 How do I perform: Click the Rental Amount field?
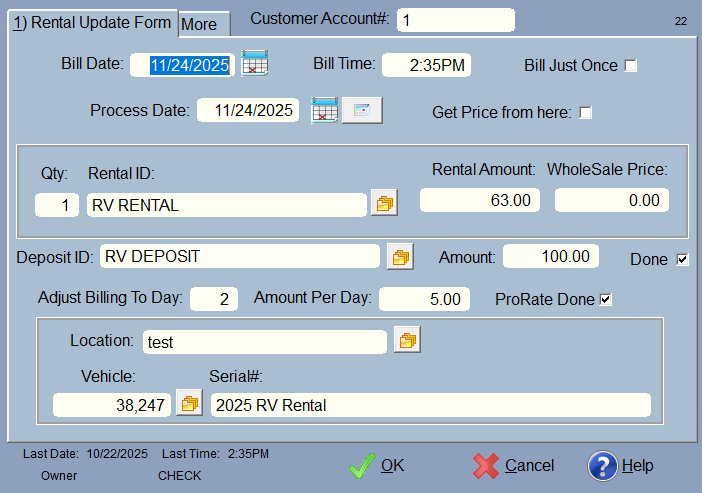click(x=480, y=200)
